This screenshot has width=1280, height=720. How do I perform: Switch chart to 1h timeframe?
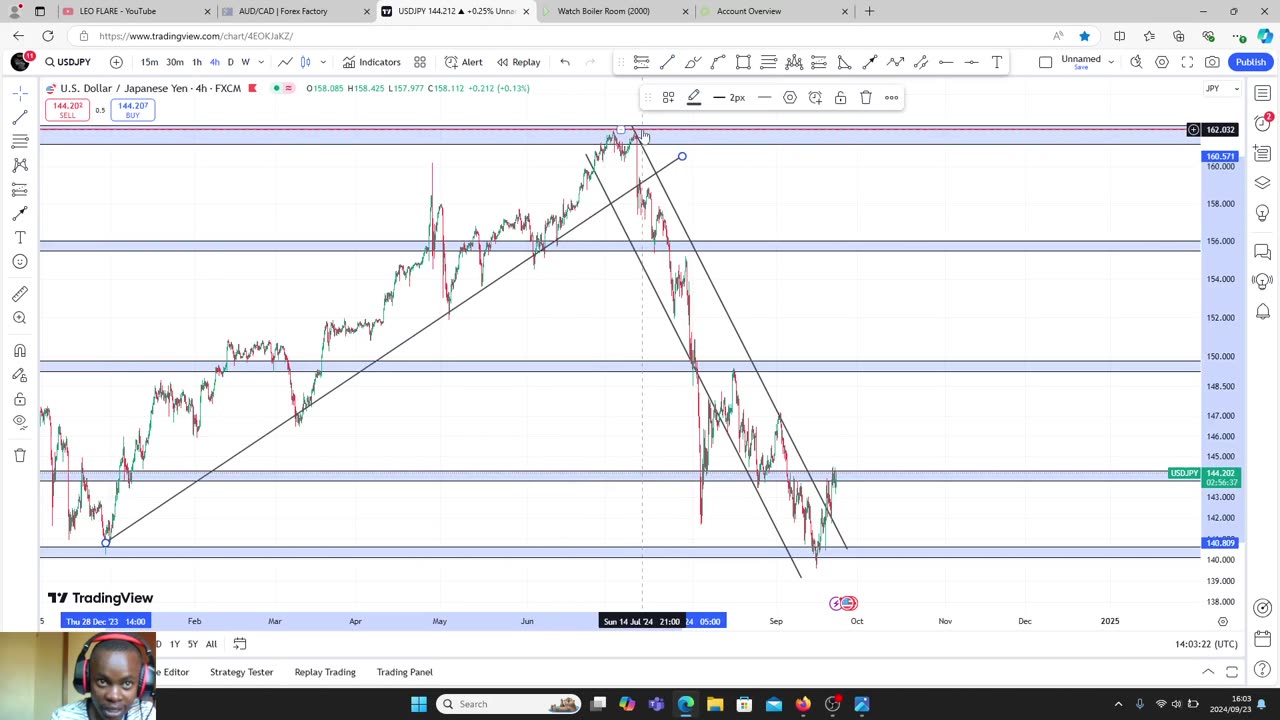coord(197,62)
